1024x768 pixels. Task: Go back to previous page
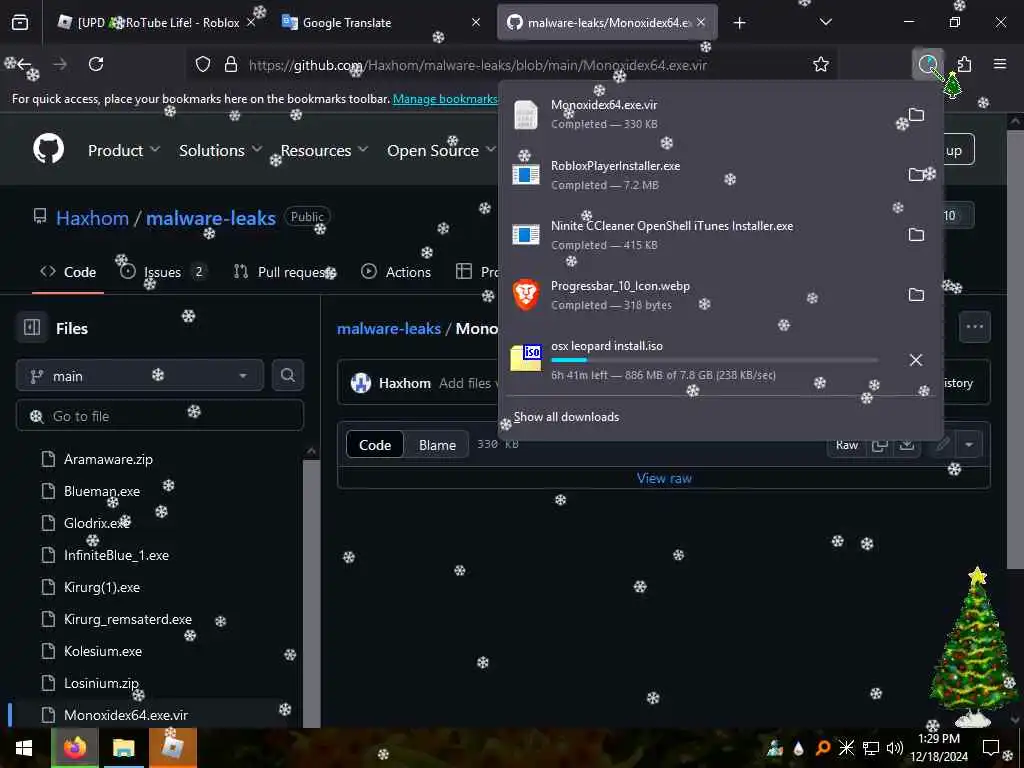(x=24, y=64)
